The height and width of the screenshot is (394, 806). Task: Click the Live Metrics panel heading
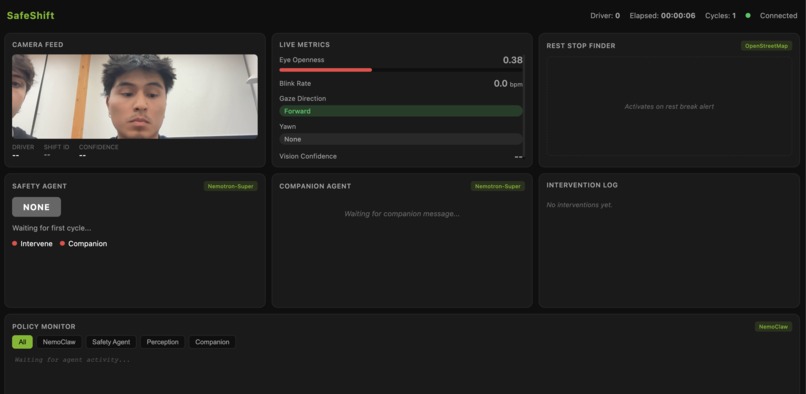point(305,45)
